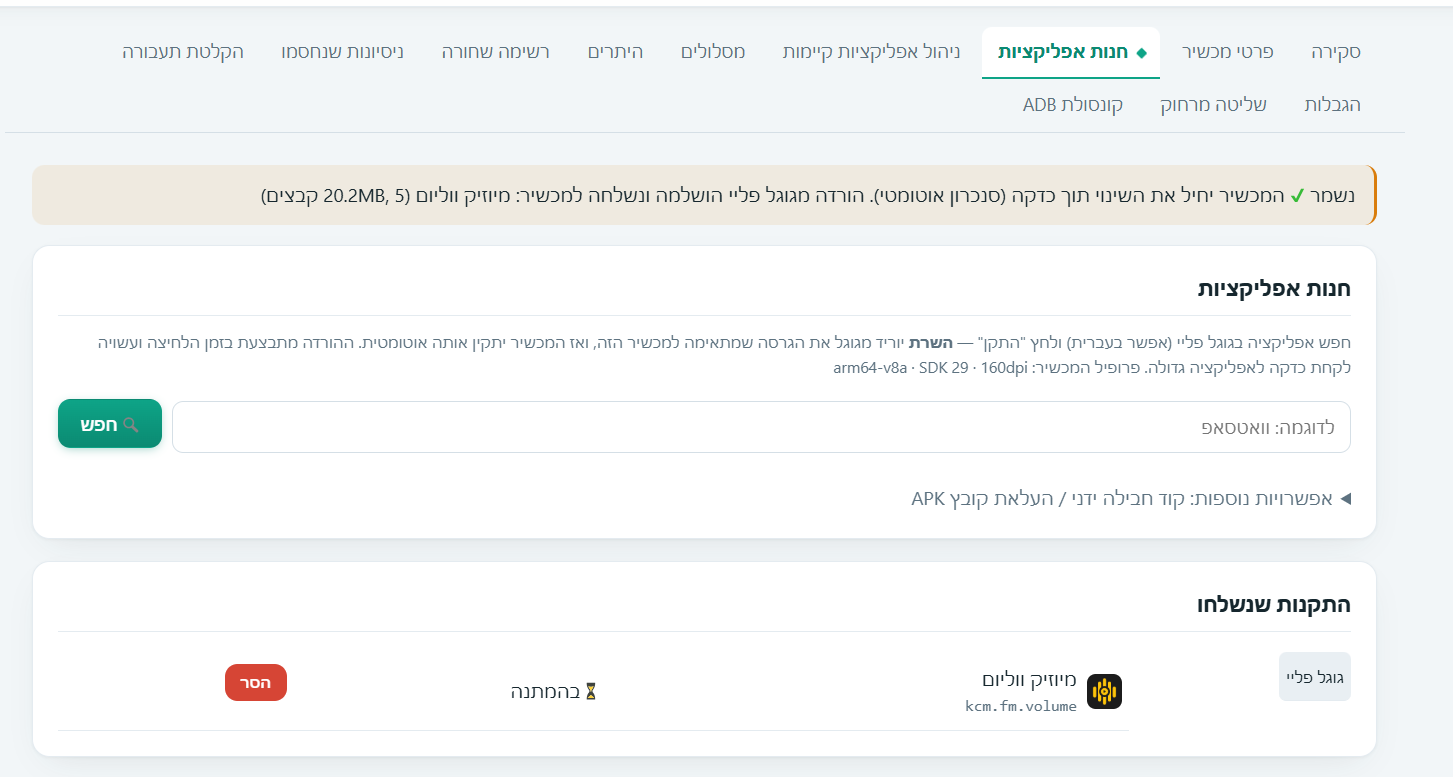This screenshot has height=777, width=1453.
Task: Click the Music Volume app icon
Action: [x=1104, y=691]
